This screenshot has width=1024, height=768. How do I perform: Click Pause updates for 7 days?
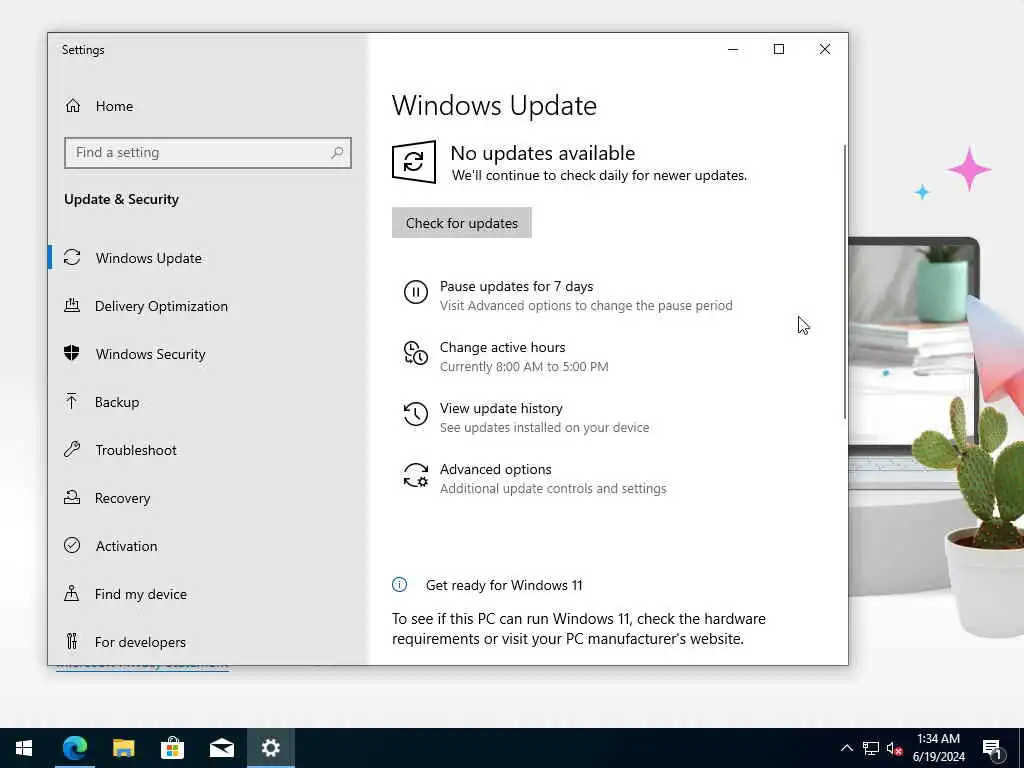(568, 295)
